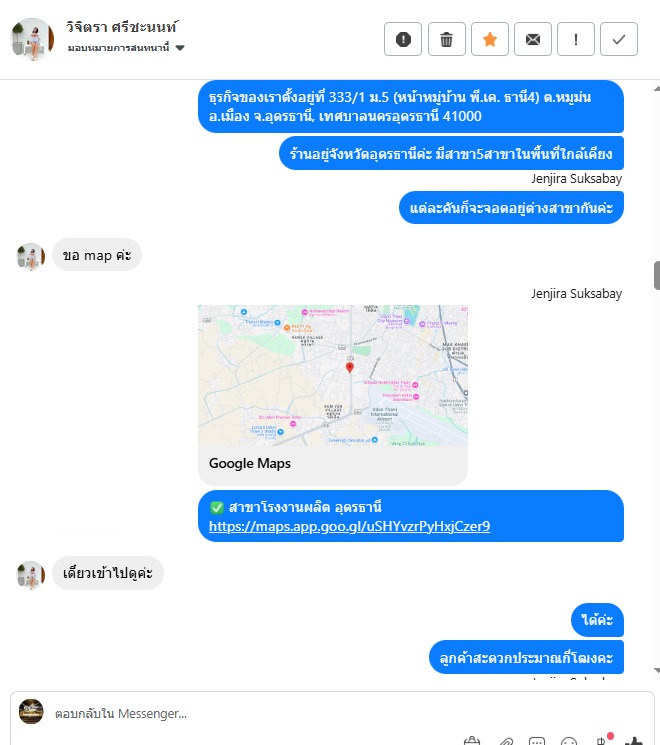660x745 pixels.
Task: Open the customer's profile picture in header
Action: click(32, 39)
